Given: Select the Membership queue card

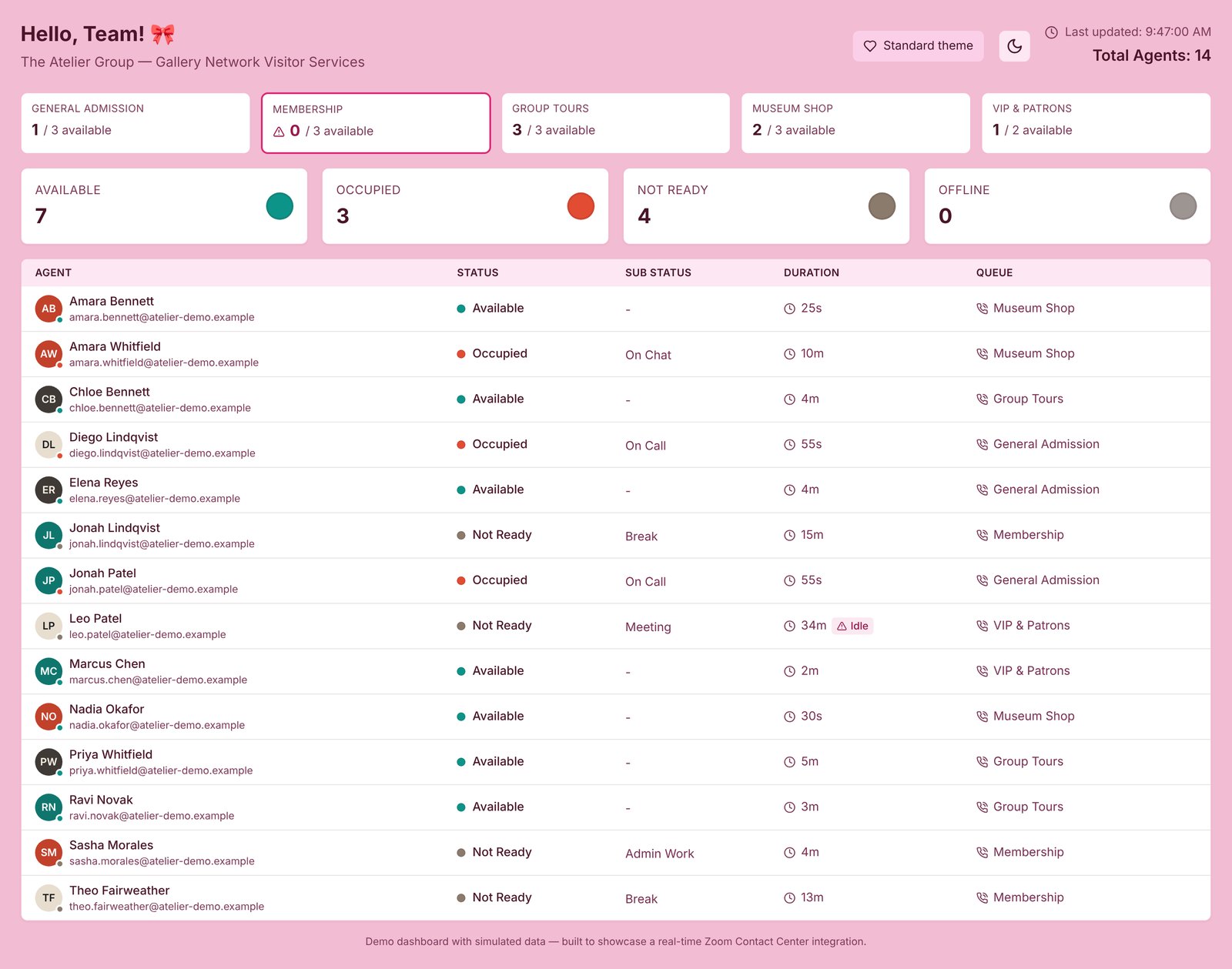Looking at the screenshot, I should pos(376,123).
